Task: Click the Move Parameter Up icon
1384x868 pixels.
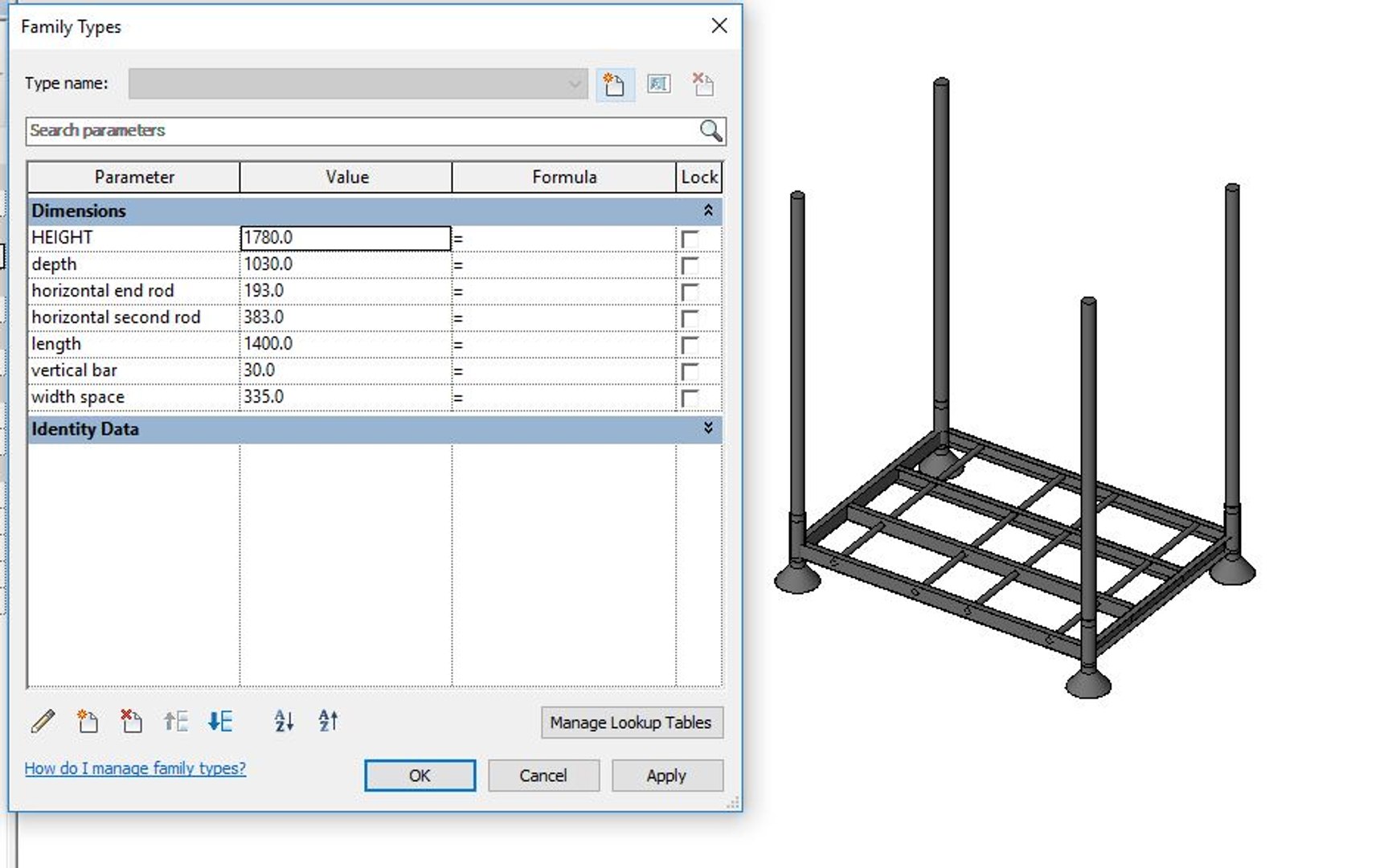Action: 175,721
